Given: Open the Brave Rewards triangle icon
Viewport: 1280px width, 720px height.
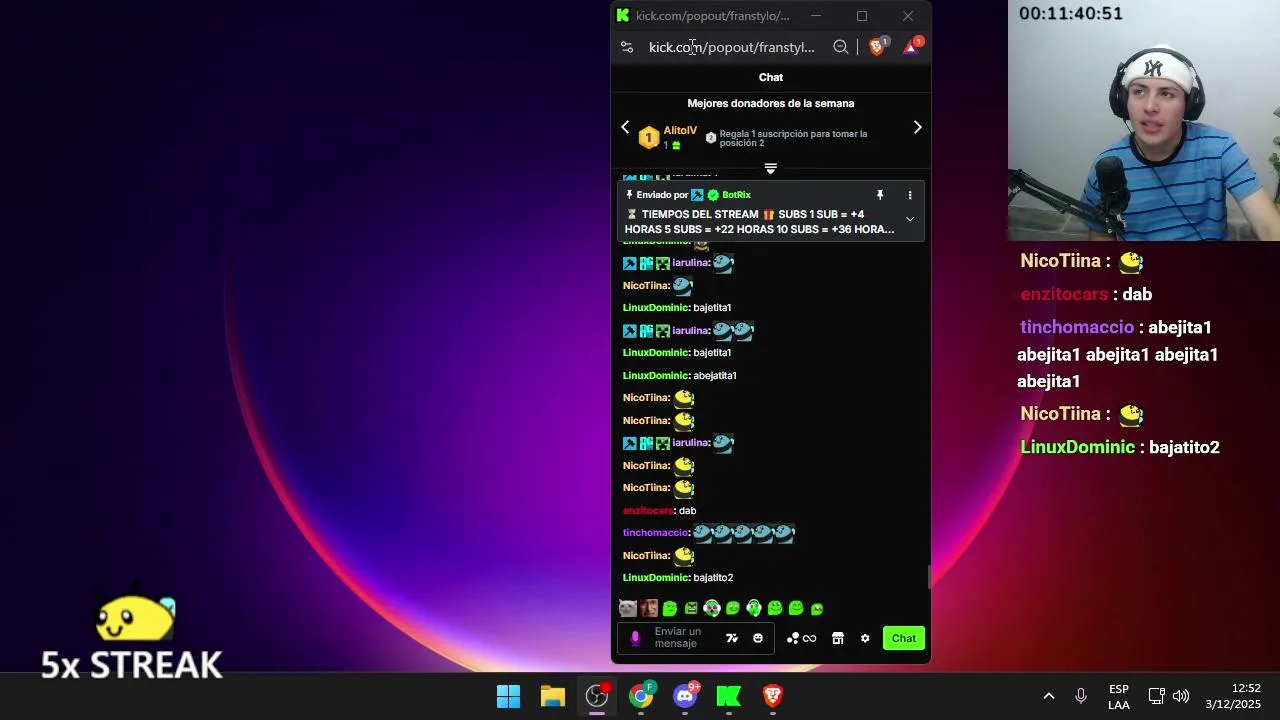Looking at the screenshot, I should [x=911, y=47].
